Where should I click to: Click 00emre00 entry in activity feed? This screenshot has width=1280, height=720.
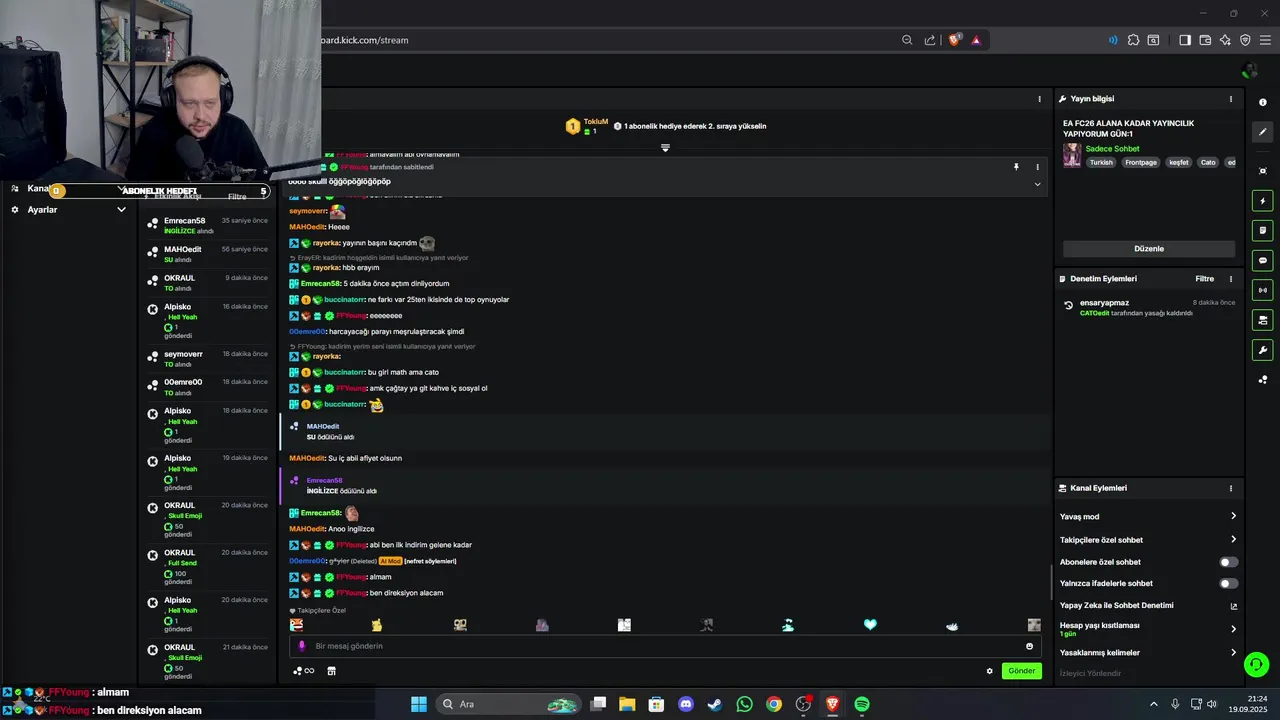[208, 387]
